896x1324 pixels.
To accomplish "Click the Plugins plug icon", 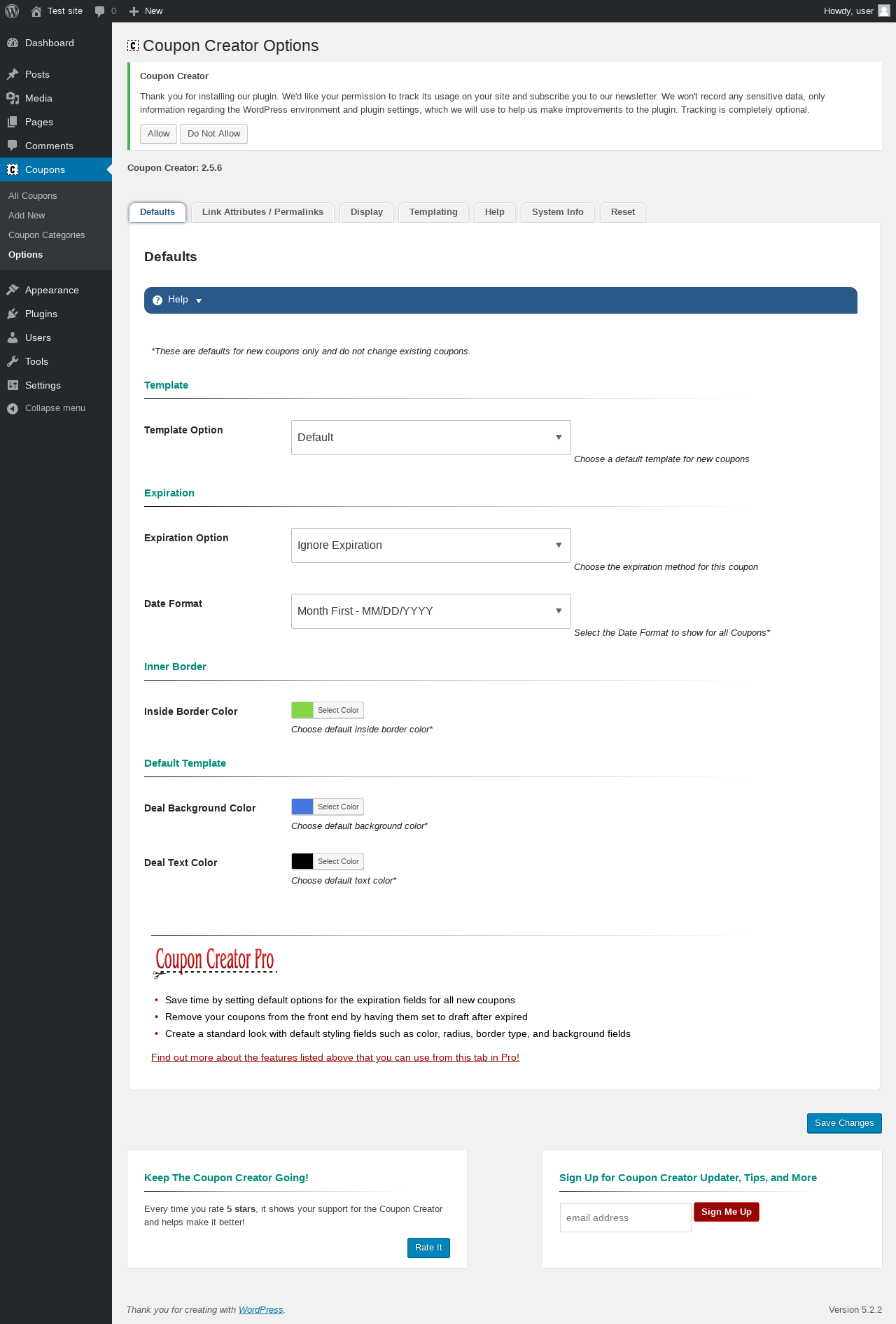I will pyautogui.click(x=13, y=314).
